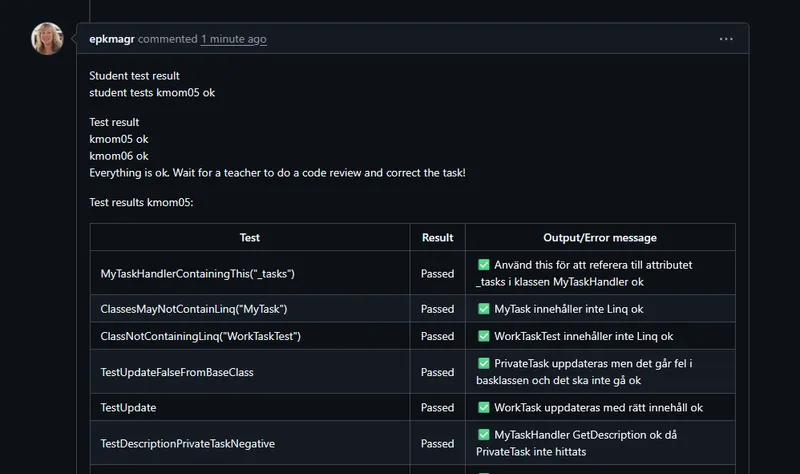Click green checkmark in MyTaskHandlerContainingThis row
Screen dimensions: 800x474
484,265
